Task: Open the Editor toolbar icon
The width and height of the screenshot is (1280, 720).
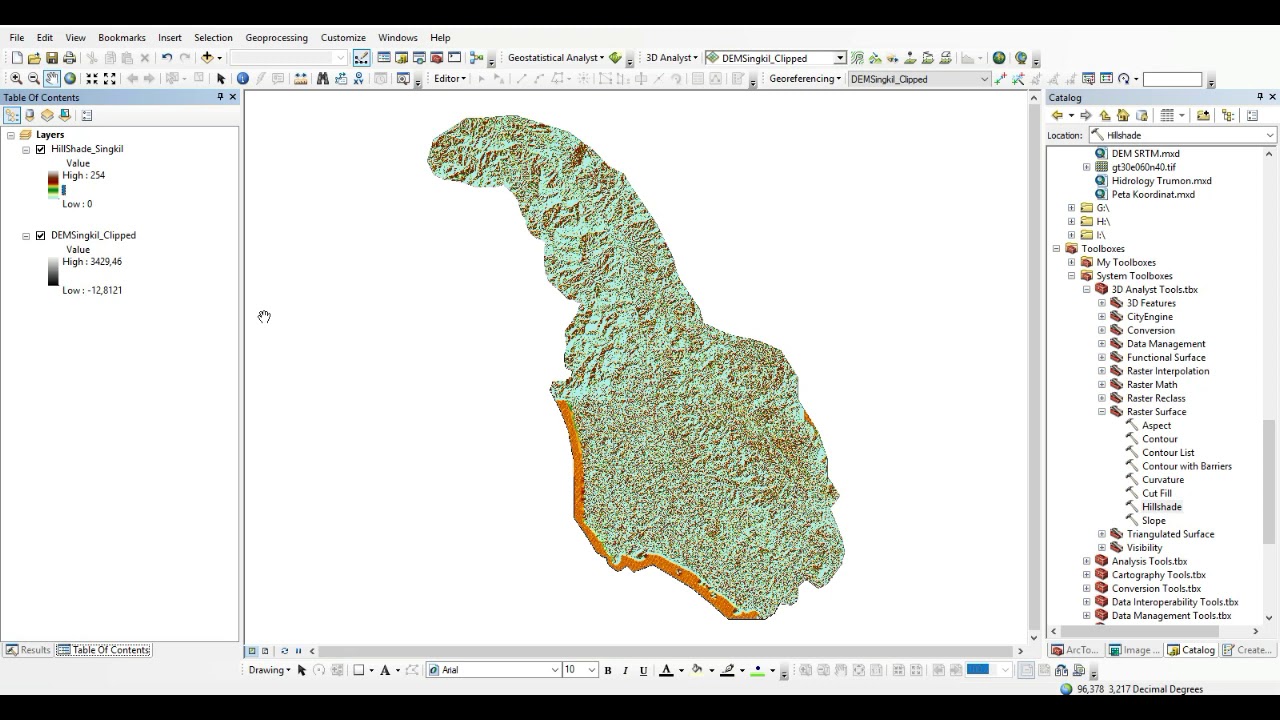Action: (361, 58)
